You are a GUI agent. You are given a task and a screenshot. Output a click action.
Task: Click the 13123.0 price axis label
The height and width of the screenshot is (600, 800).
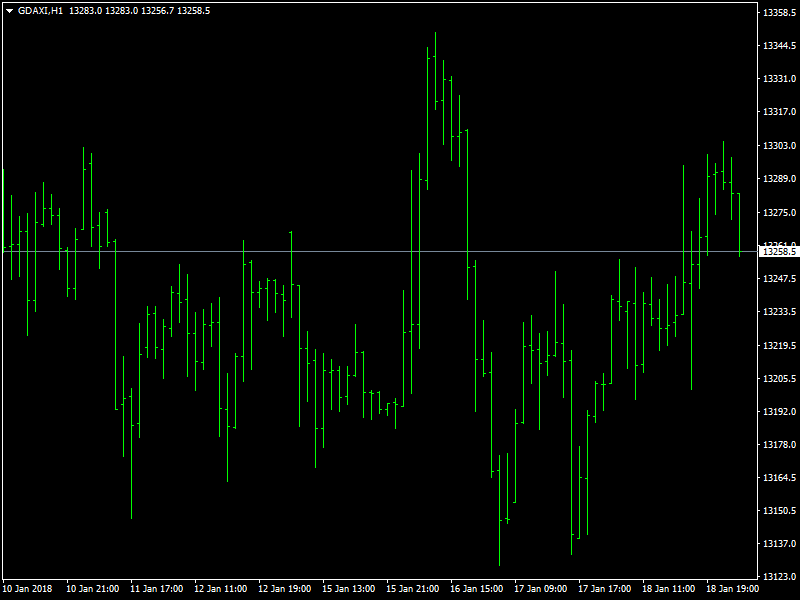pos(779,577)
